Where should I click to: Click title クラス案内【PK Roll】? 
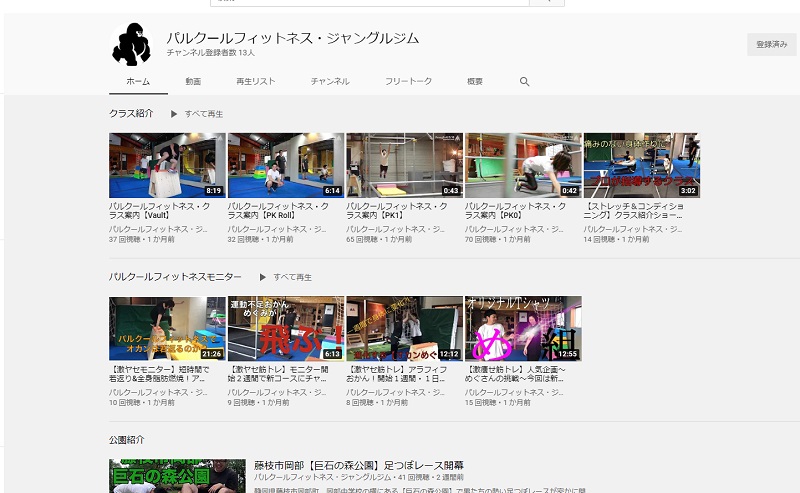tap(279, 211)
